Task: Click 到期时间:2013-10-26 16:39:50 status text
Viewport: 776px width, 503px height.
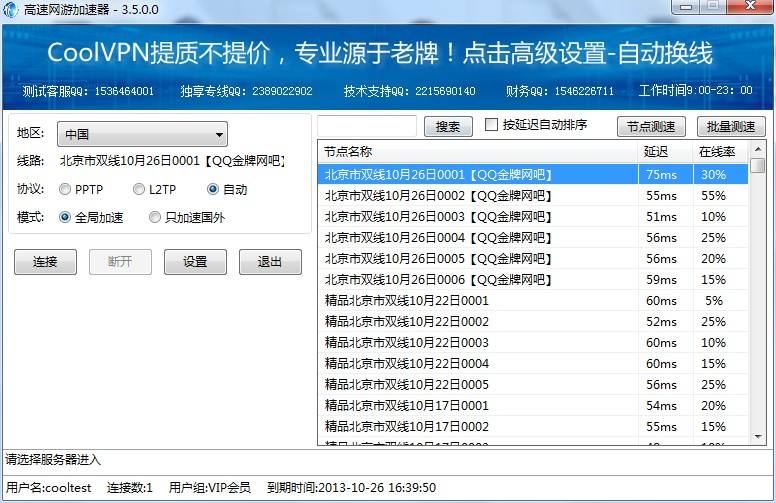Action: 351,488
